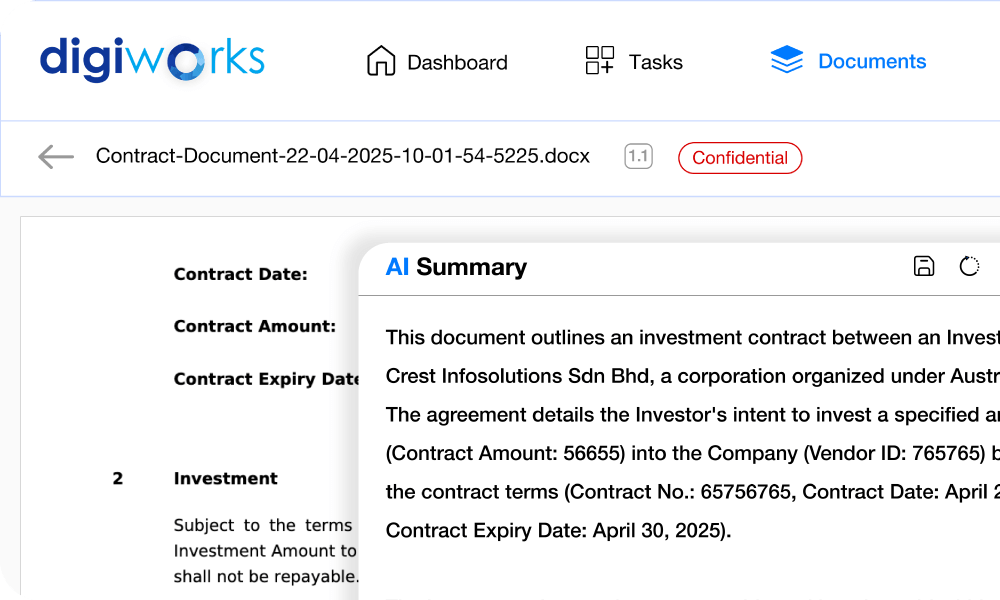Switch to the Tasks section
The image size is (1000, 600).
coord(656,62)
